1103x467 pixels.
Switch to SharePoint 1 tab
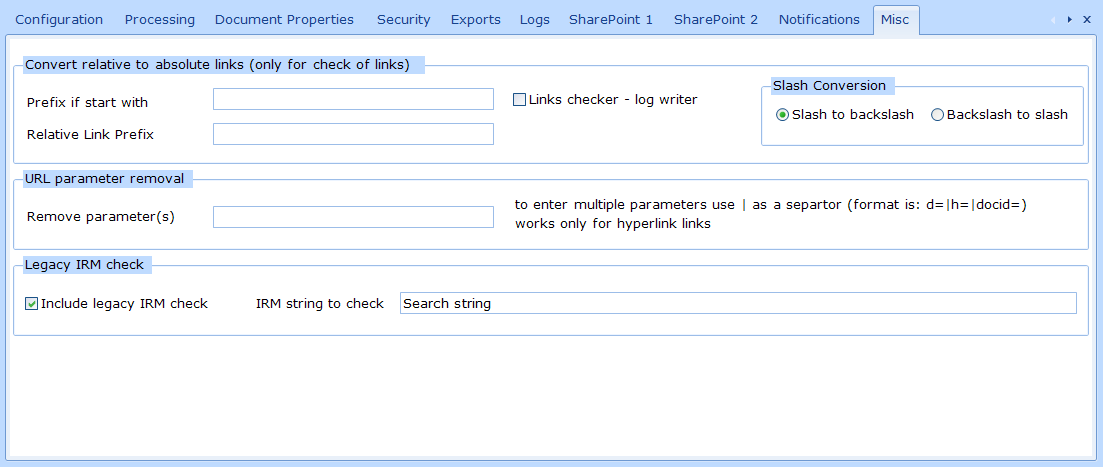click(611, 20)
